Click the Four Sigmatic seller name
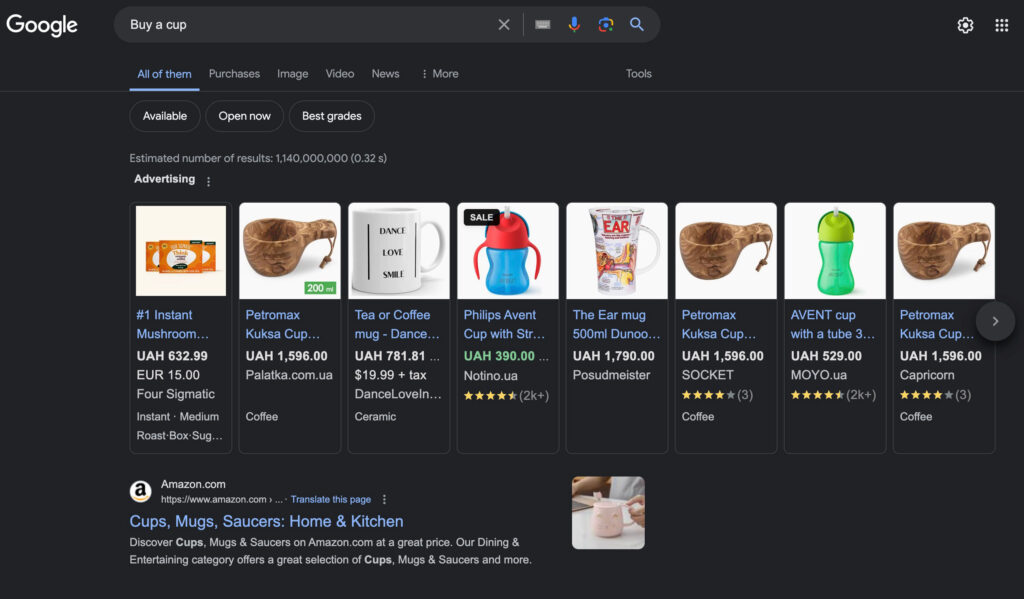The image size is (1024, 599). (176, 394)
